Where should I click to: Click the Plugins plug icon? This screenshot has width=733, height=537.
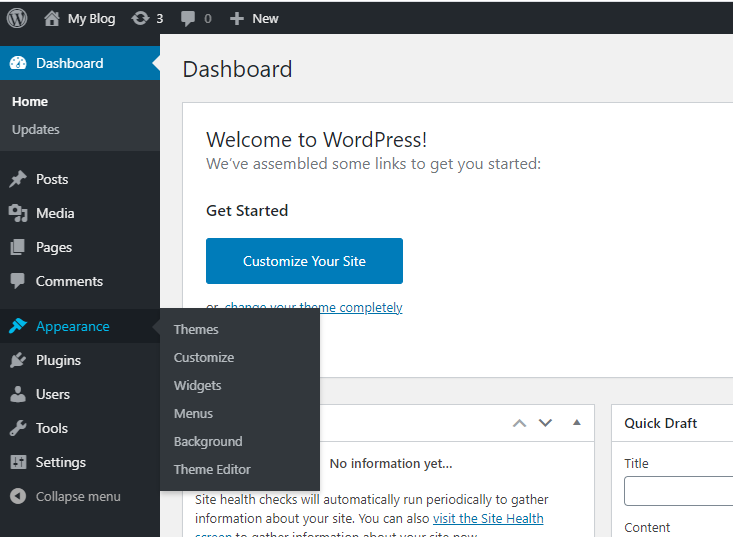(x=18, y=360)
